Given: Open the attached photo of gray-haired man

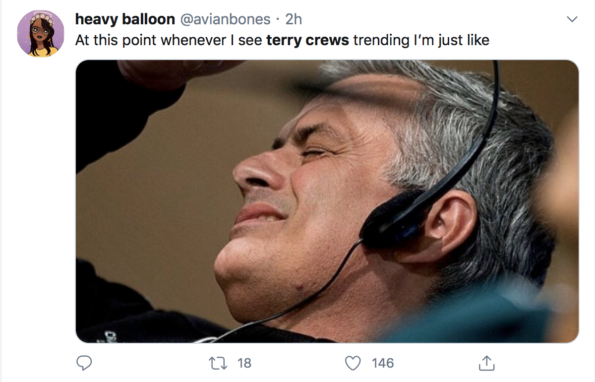Looking at the screenshot, I should click(x=327, y=201).
